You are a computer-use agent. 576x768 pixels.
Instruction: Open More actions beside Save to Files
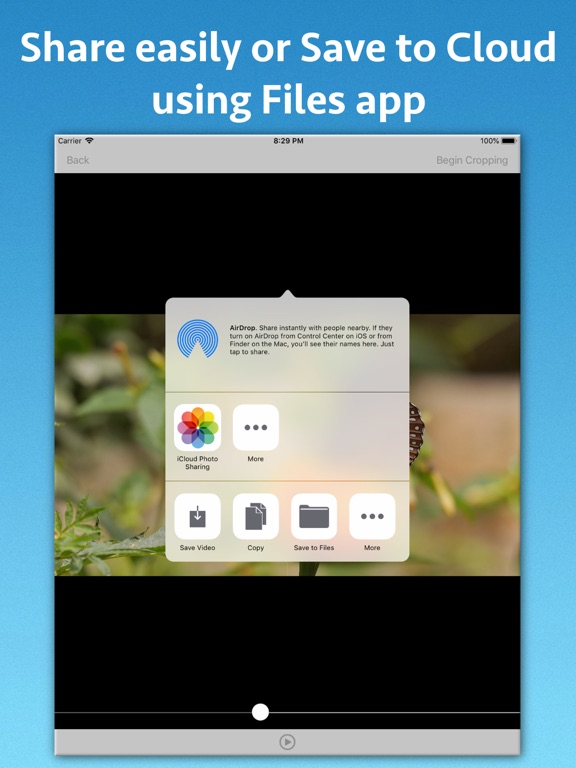click(x=372, y=516)
